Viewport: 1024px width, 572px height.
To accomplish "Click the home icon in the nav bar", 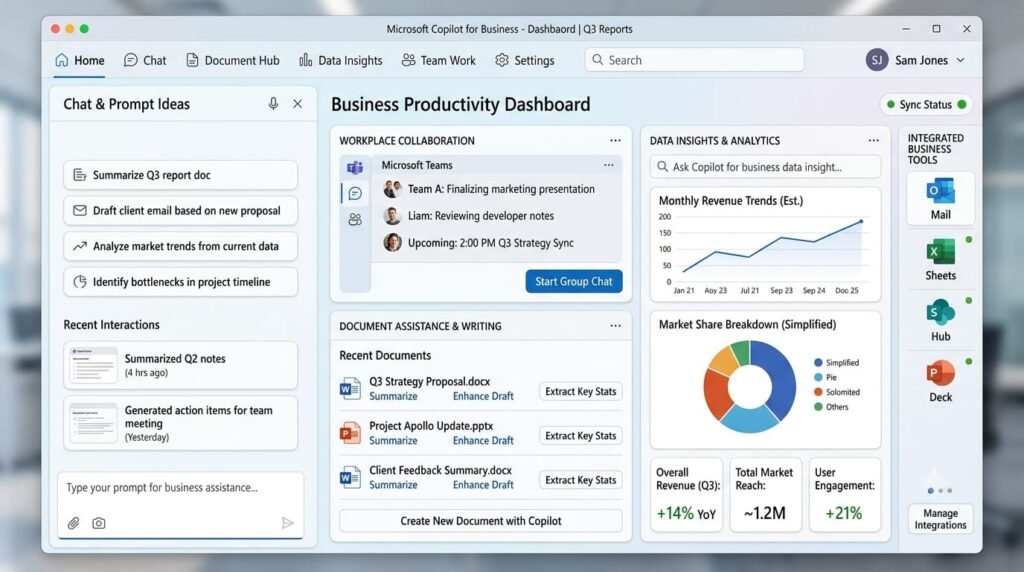I will 61,60.
